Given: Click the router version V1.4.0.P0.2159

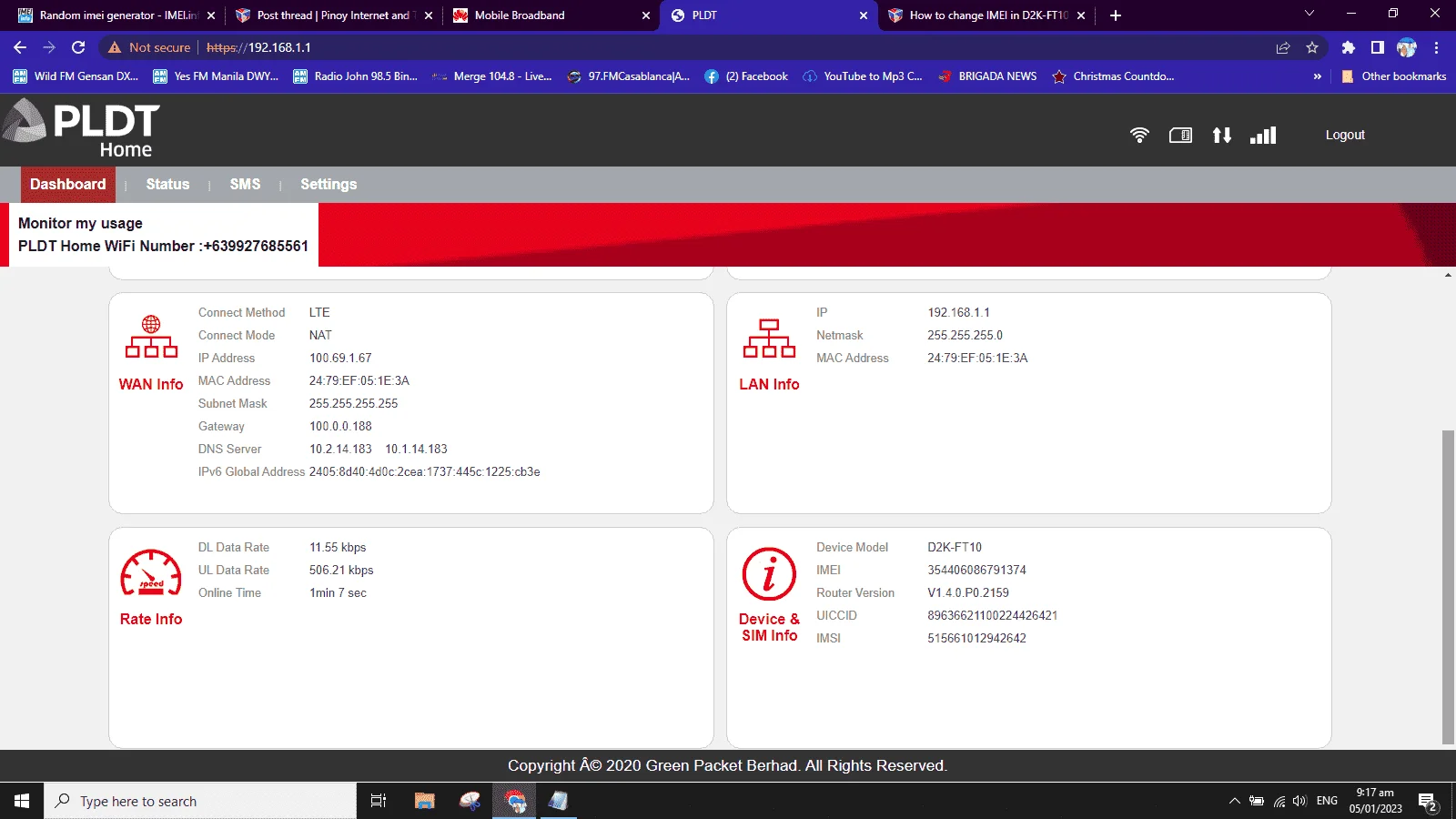Looking at the screenshot, I should click(968, 592).
